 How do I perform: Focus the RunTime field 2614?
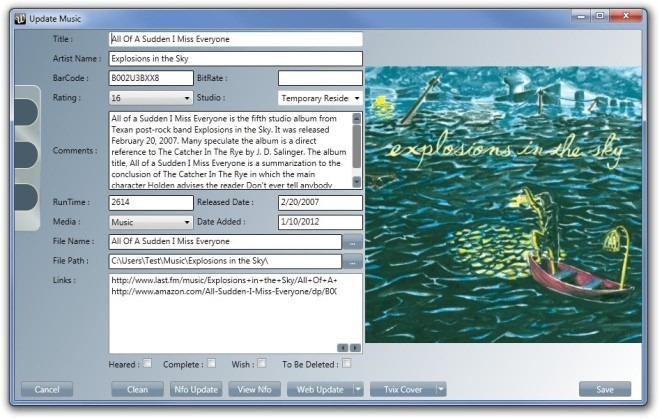(x=151, y=202)
